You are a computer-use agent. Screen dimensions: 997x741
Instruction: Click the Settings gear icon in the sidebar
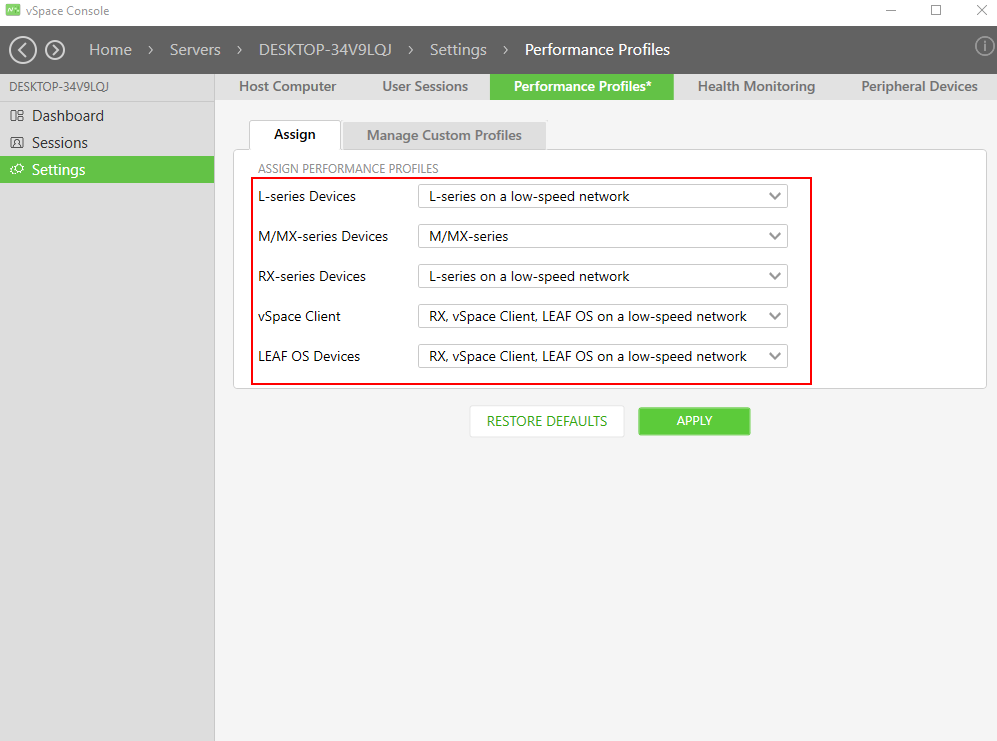17,169
